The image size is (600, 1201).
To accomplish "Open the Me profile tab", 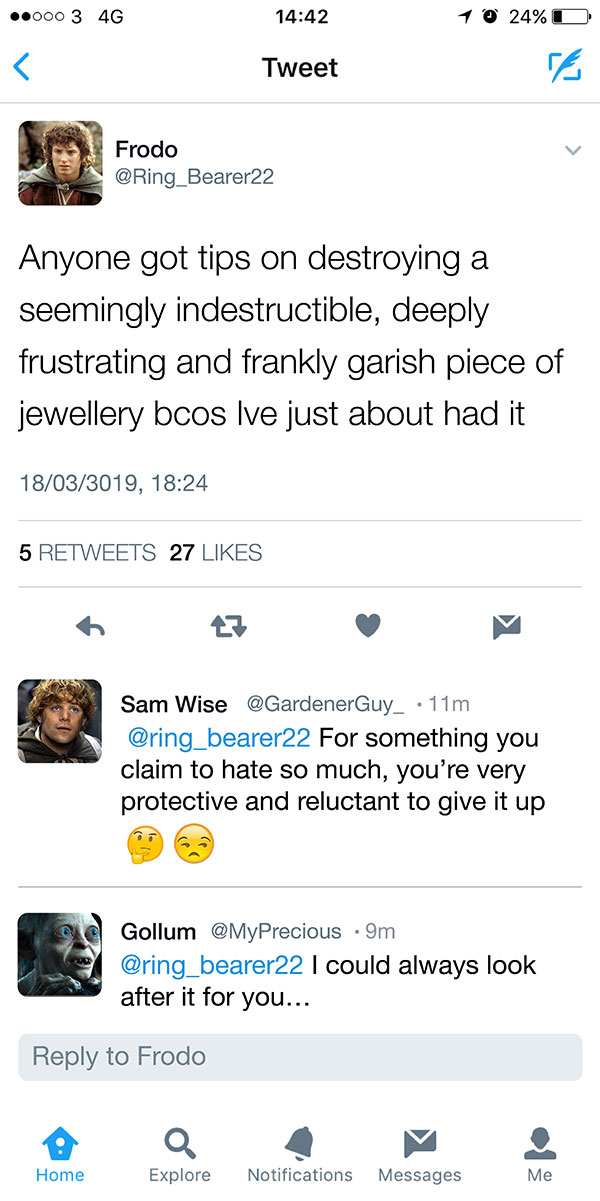I will point(540,1155).
